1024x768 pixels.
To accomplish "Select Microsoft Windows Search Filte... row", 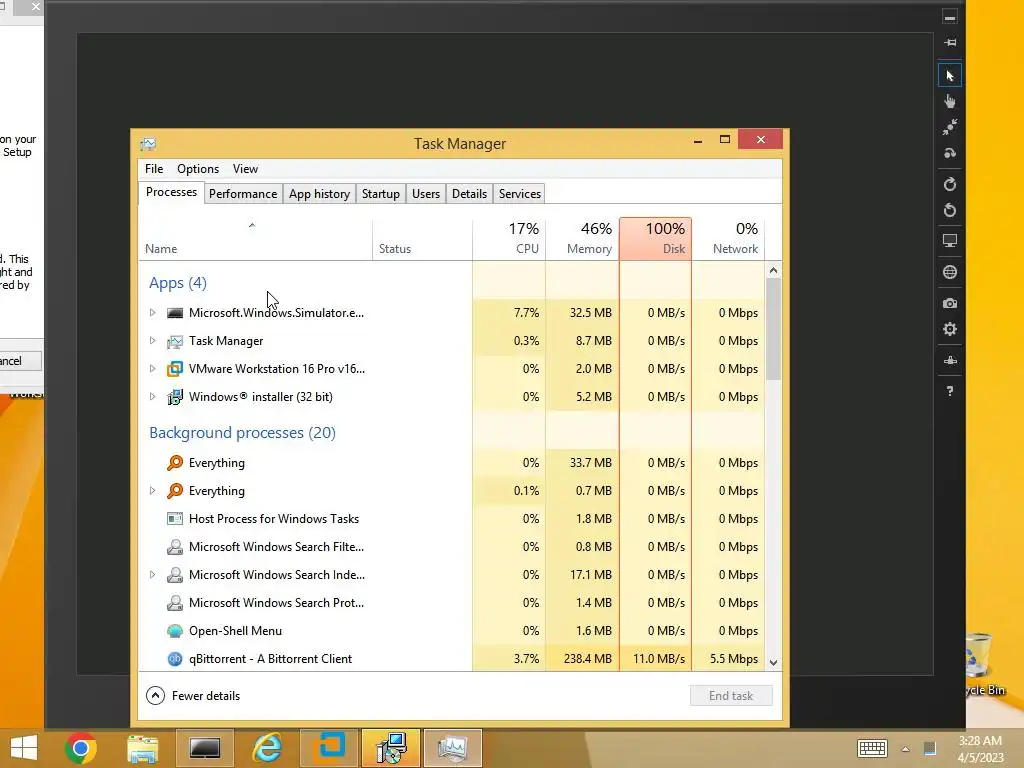I will 452,547.
